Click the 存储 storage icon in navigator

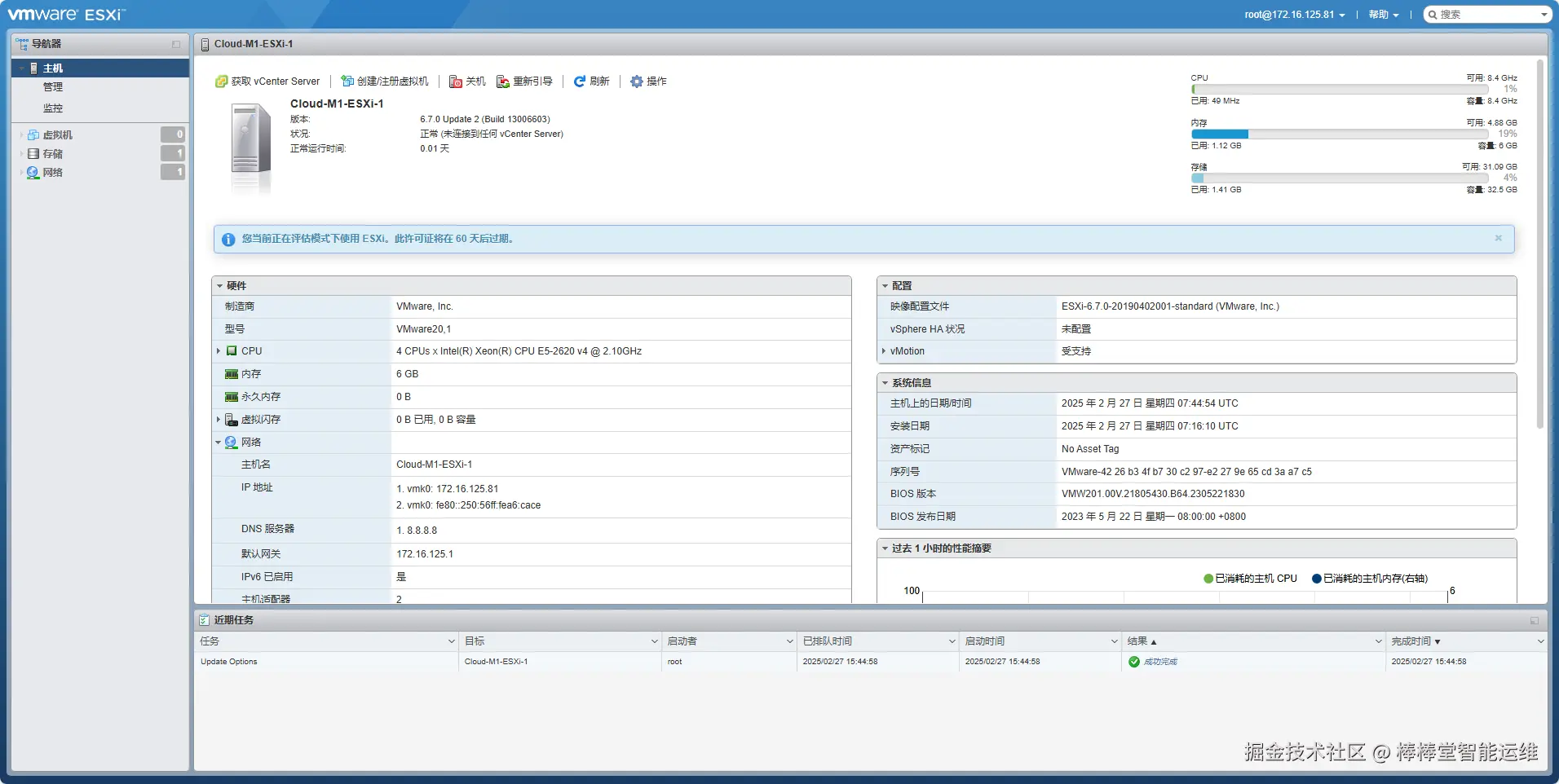(33, 154)
